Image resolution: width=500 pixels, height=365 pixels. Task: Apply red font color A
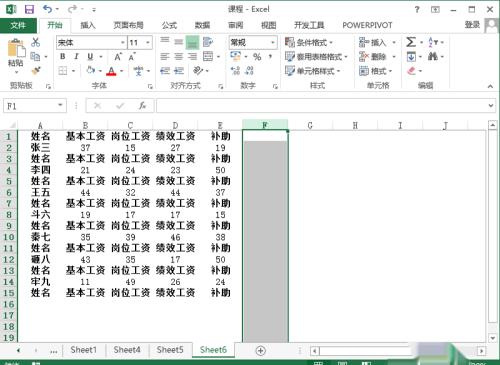[111, 71]
